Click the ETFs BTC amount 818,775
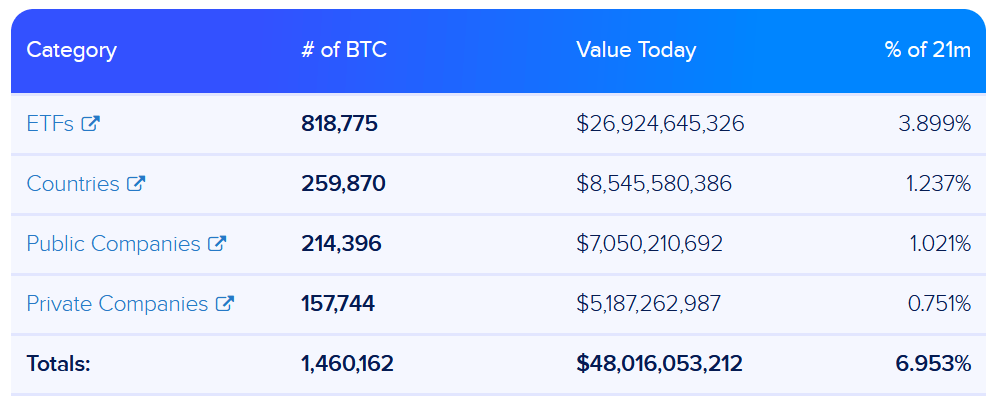 tap(339, 124)
